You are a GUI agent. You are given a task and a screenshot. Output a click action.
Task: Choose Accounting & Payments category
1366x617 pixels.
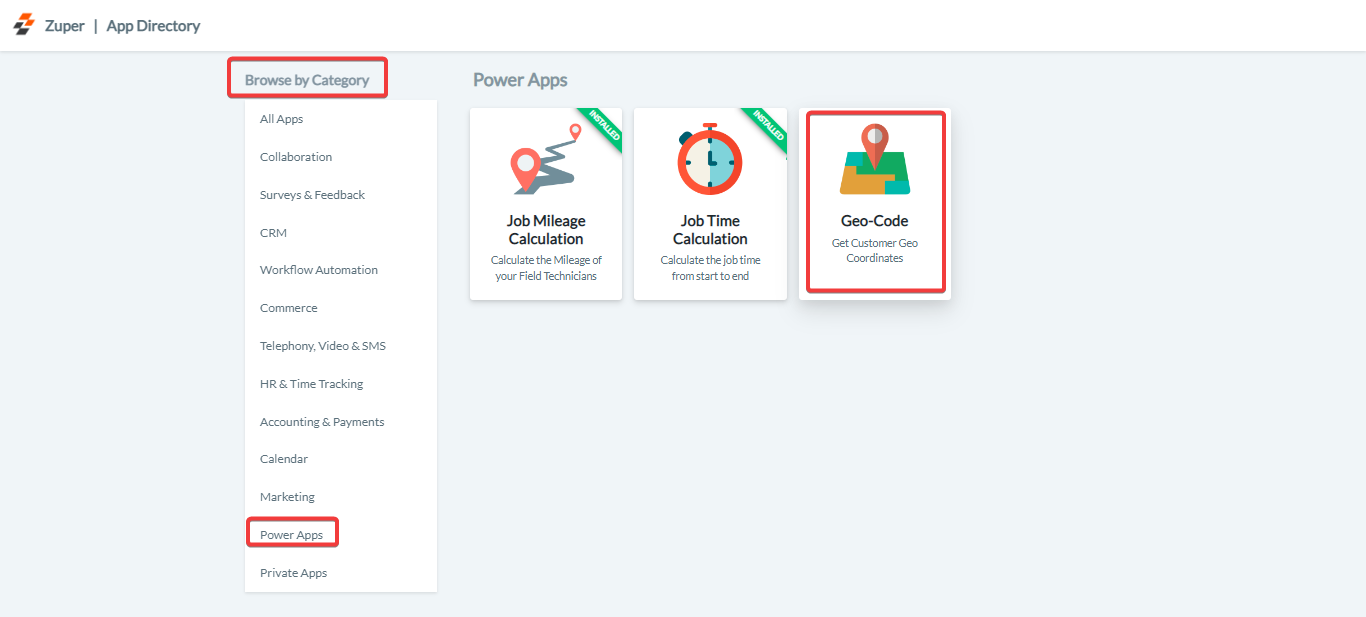pyautogui.click(x=322, y=422)
